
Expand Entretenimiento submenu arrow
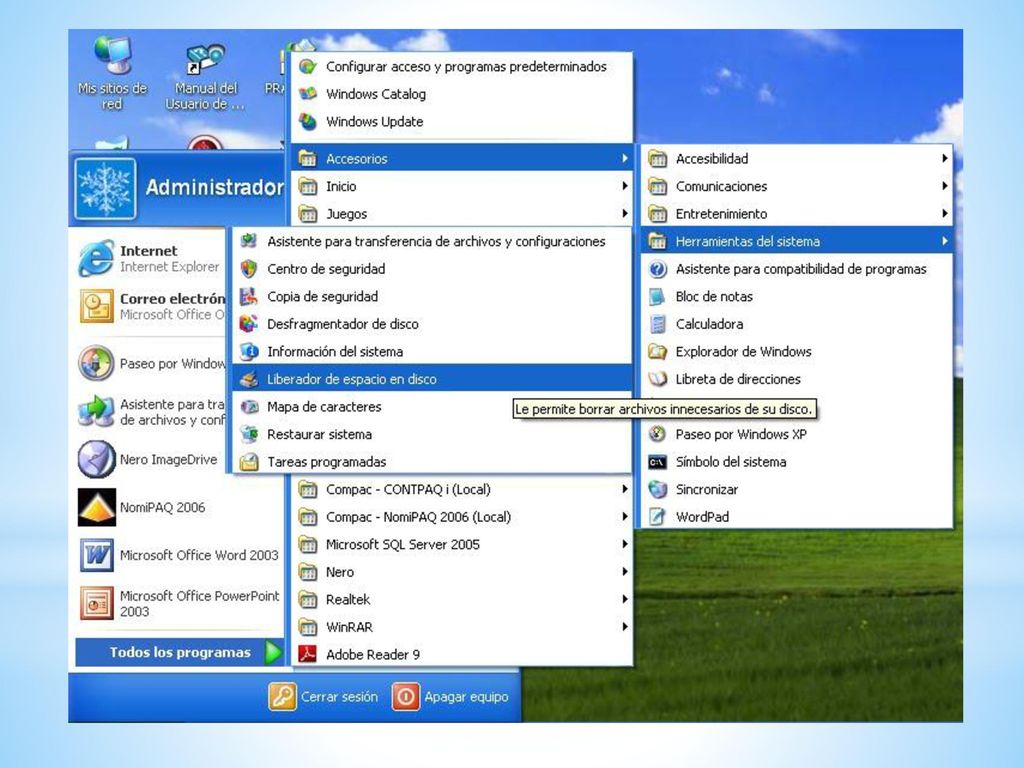[x=944, y=214]
